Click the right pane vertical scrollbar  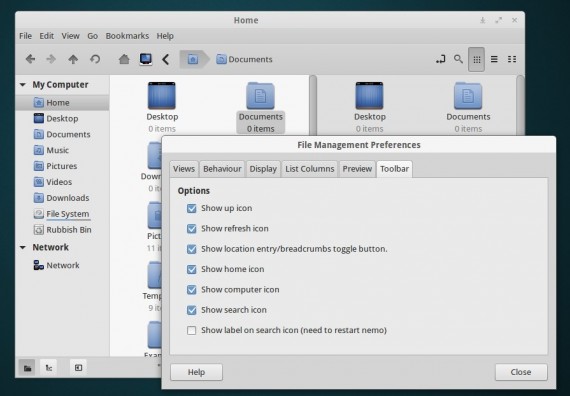520,105
